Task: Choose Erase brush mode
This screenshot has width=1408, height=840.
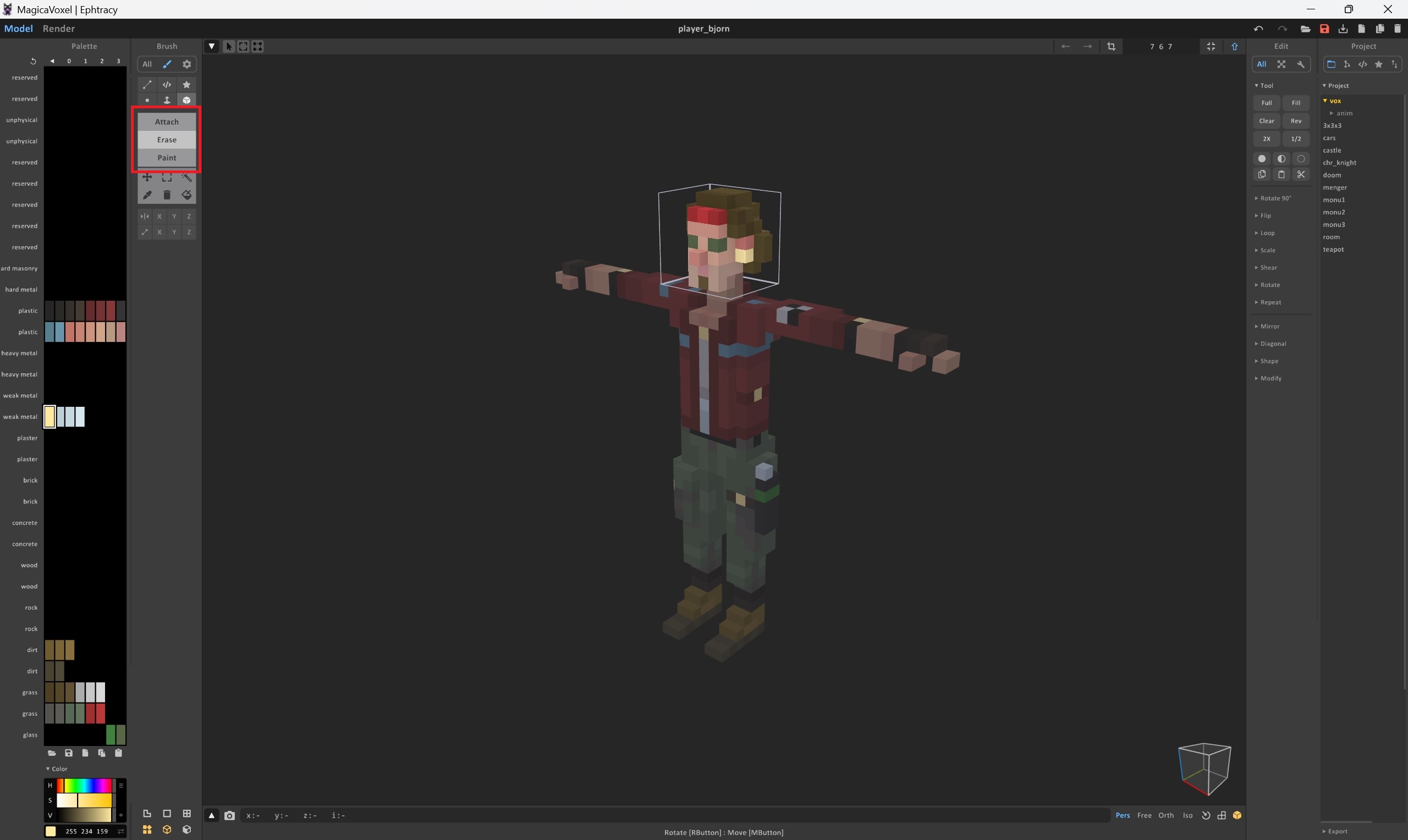Action: (x=167, y=140)
